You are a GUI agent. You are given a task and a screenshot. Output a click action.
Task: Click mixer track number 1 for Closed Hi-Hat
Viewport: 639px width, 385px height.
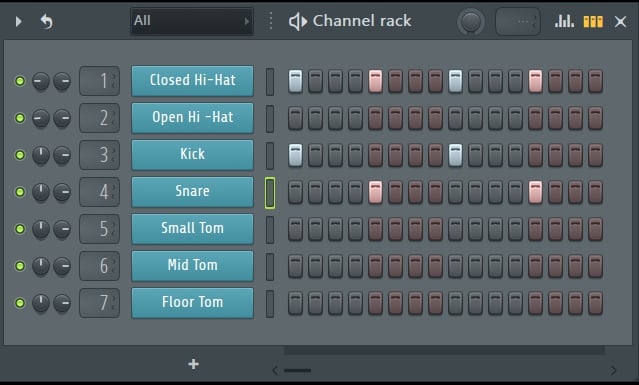(x=99, y=81)
